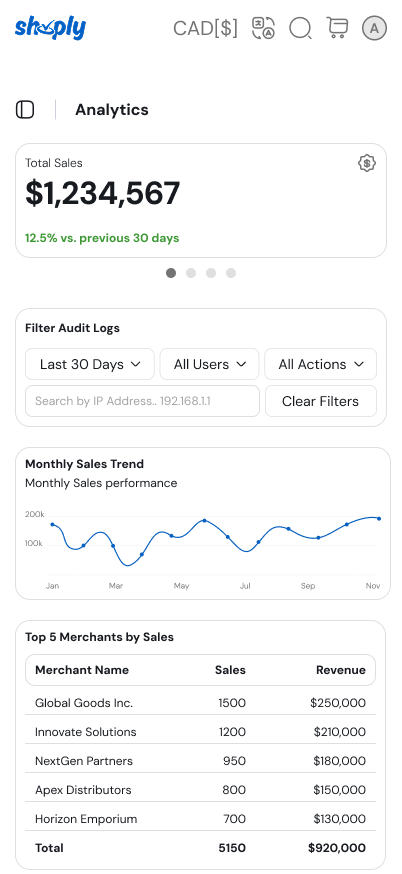Open the language translation icon

click(x=263, y=28)
